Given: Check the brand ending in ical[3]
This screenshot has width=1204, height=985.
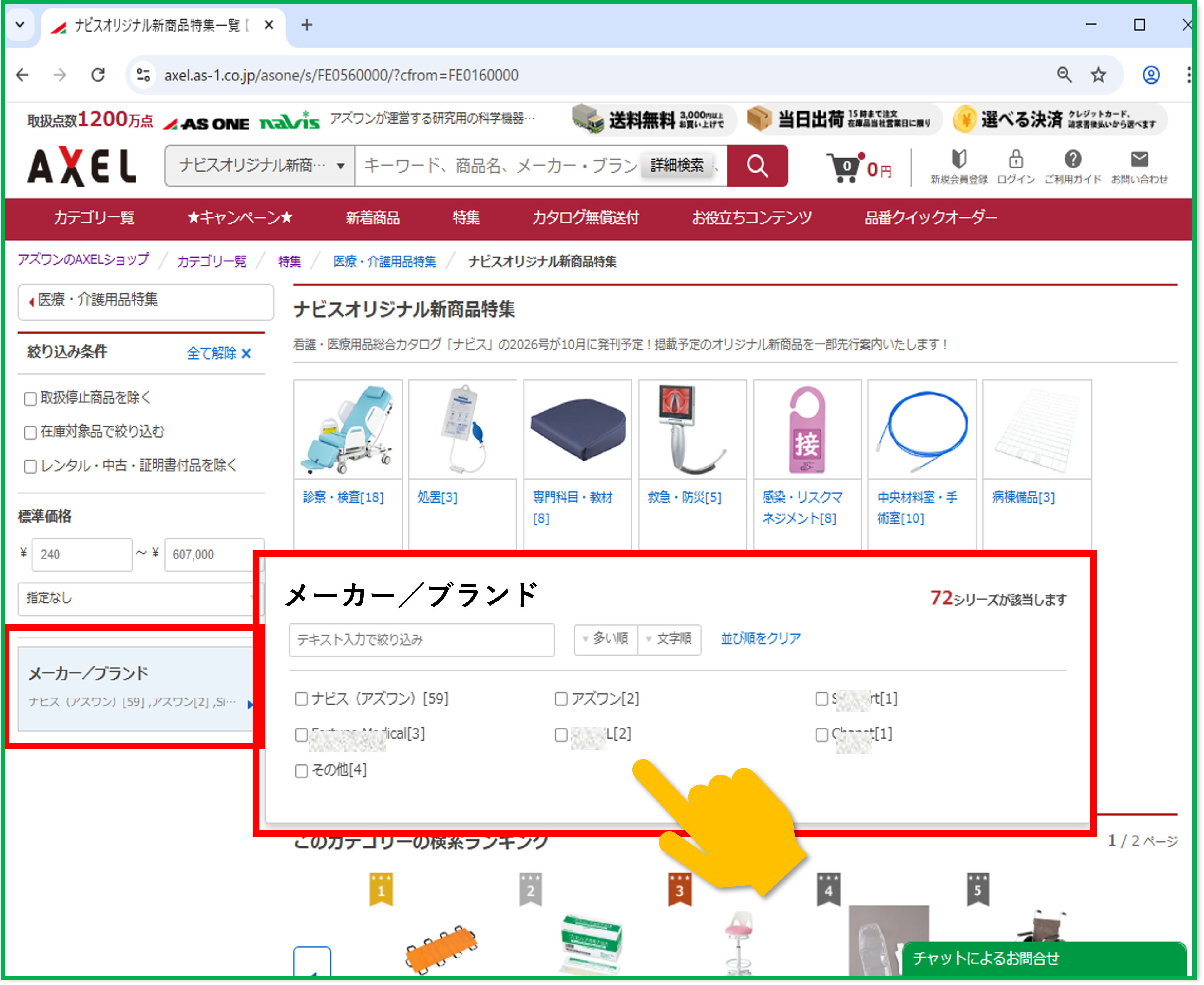Looking at the screenshot, I should pyautogui.click(x=302, y=735).
